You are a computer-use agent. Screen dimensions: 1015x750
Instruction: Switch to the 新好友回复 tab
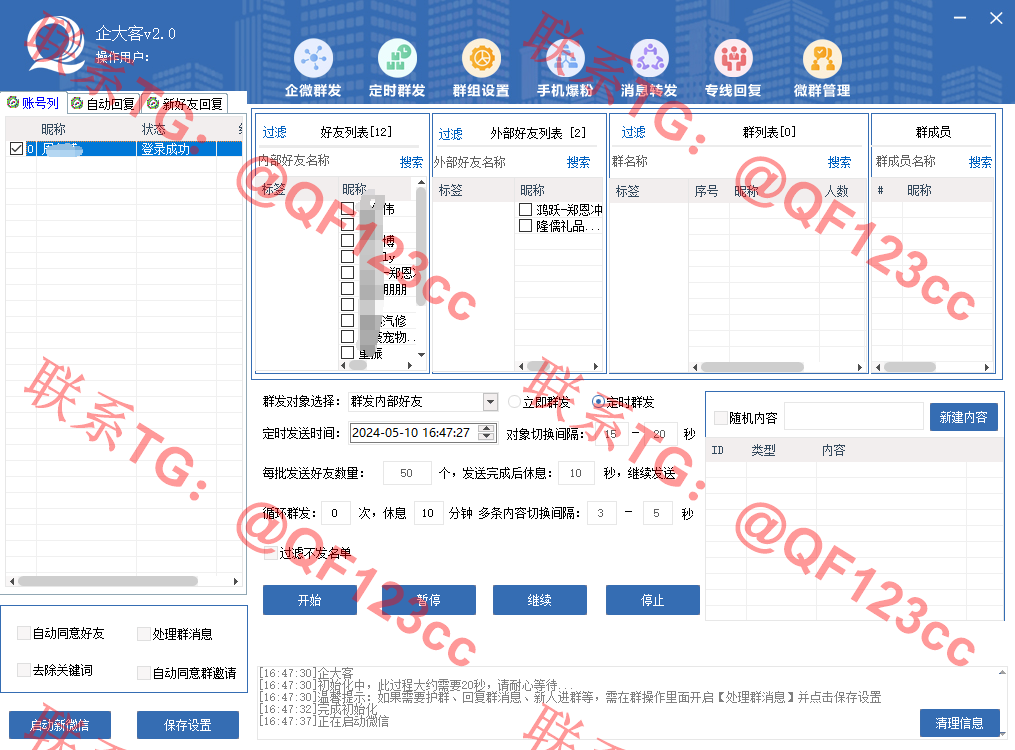click(x=185, y=104)
